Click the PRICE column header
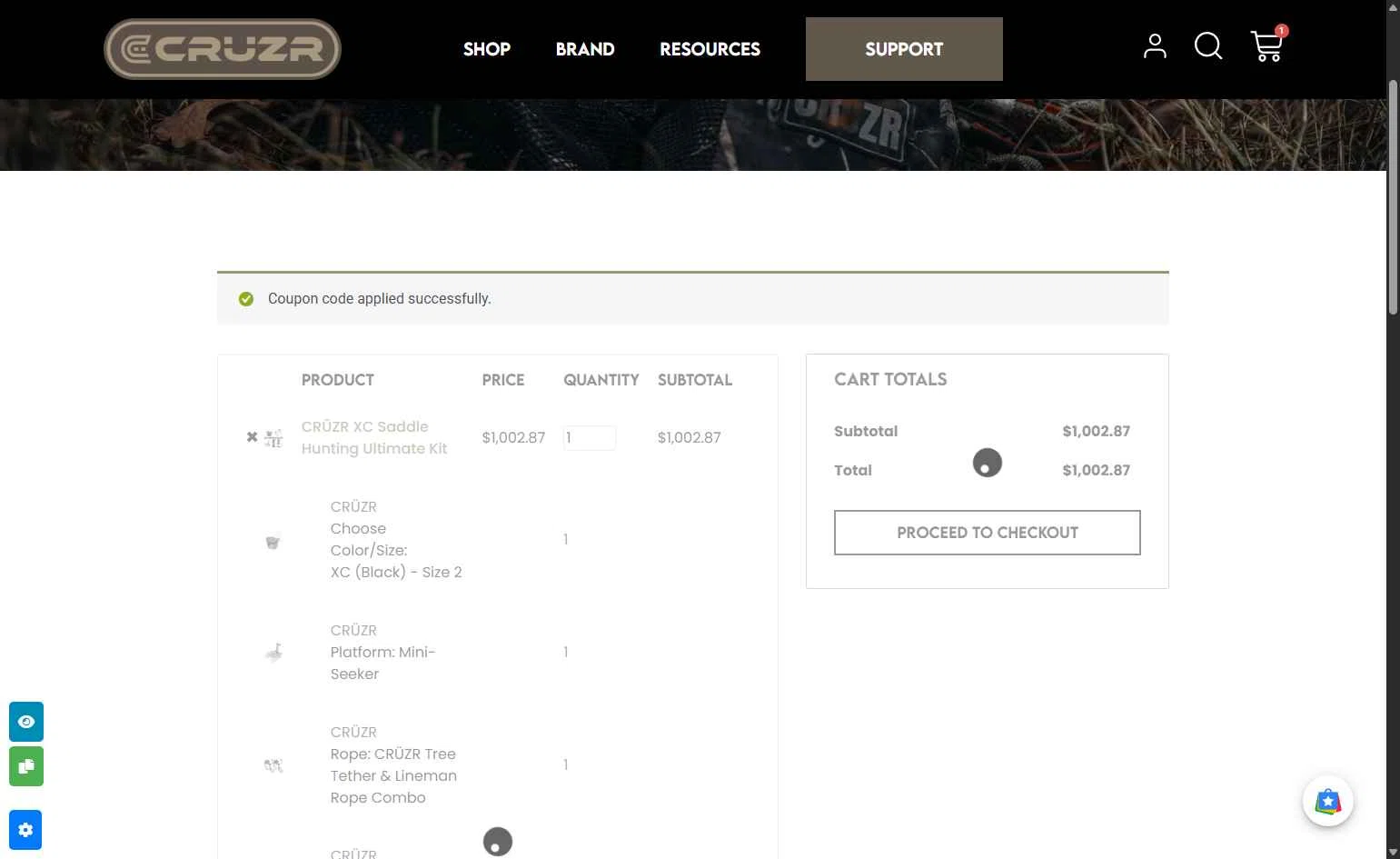1400x859 pixels. (503, 380)
